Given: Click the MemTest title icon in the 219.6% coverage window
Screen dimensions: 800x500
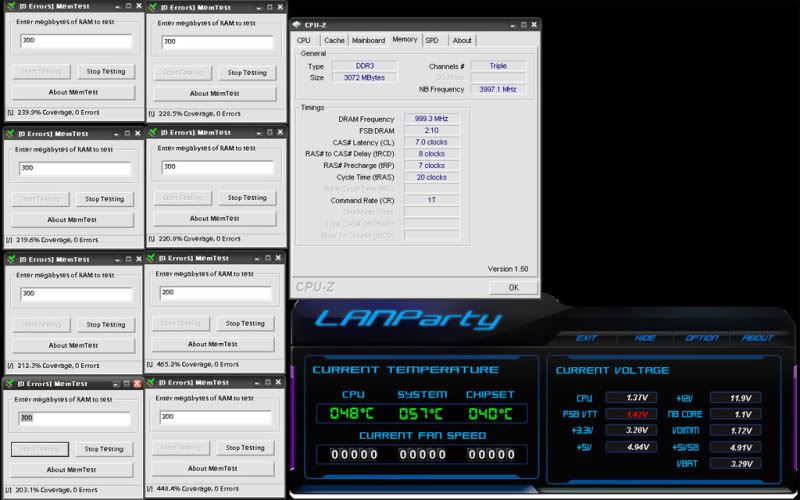Looking at the screenshot, I should (x=10, y=134).
